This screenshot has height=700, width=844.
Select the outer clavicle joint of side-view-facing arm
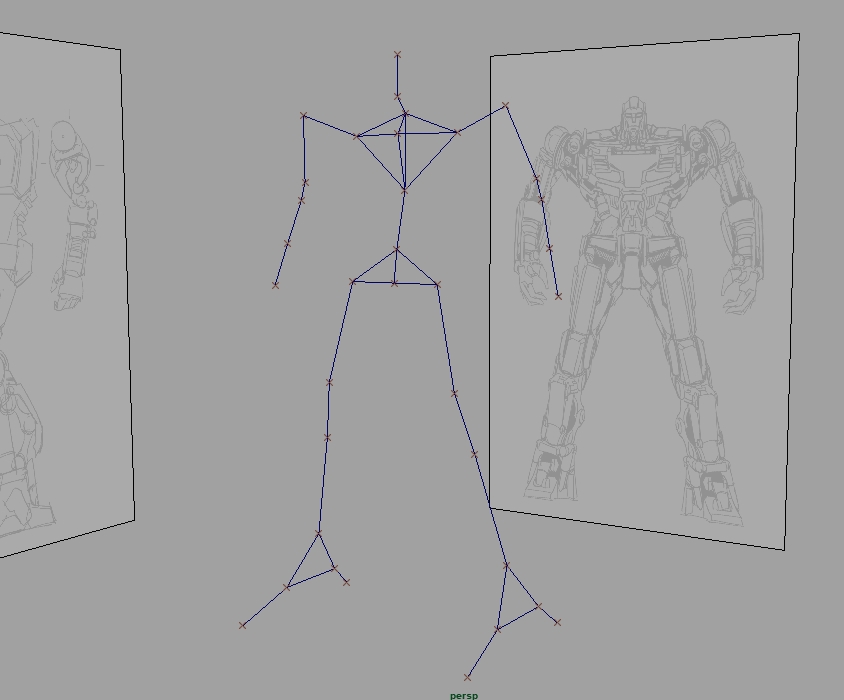pyautogui.click(x=304, y=116)
